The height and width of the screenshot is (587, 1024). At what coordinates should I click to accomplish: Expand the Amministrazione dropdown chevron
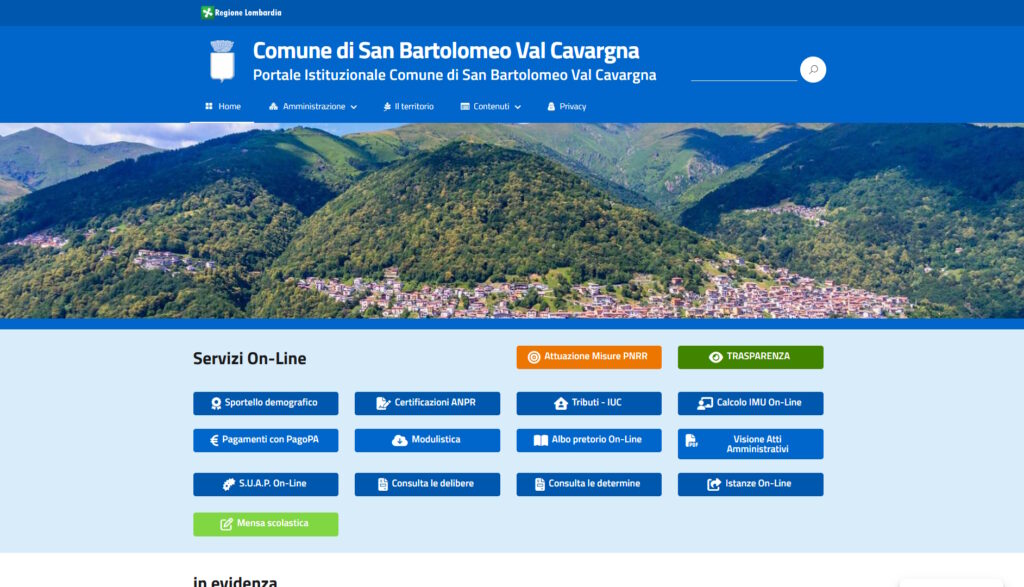(x=354, y=107)
